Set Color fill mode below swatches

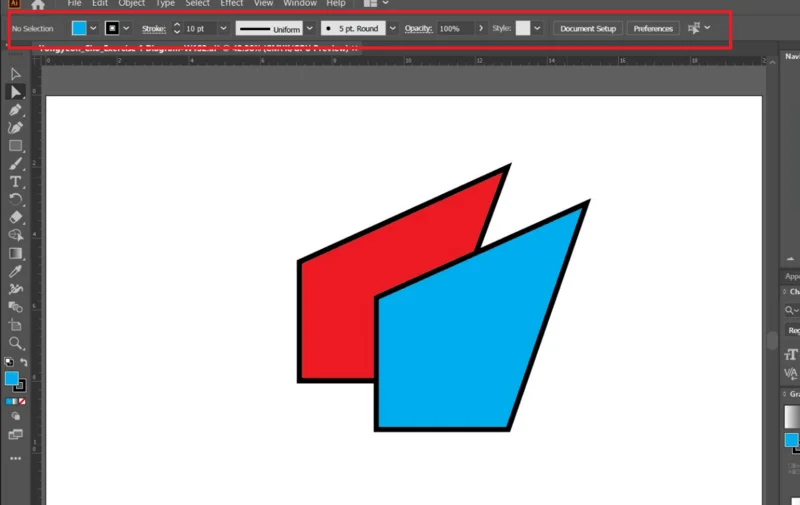[x=8, y=401]
